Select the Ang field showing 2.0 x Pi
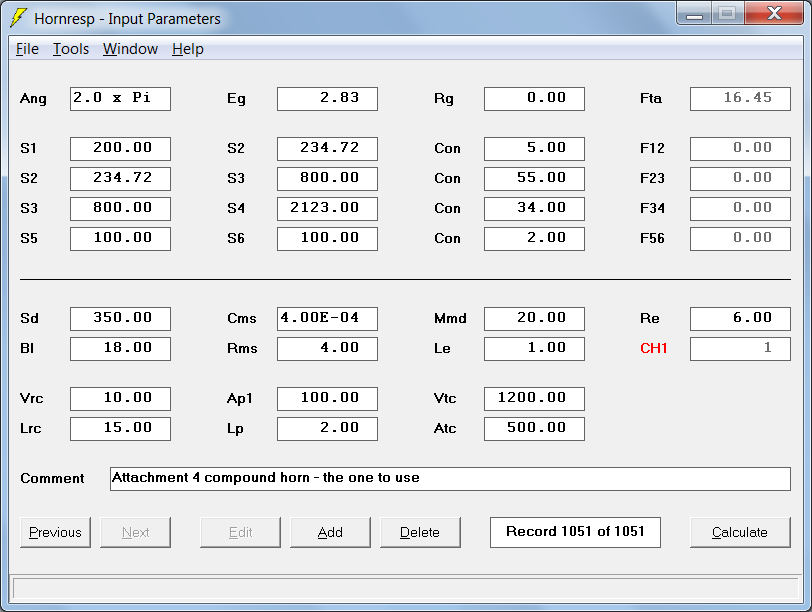 (x=120, y=99)
